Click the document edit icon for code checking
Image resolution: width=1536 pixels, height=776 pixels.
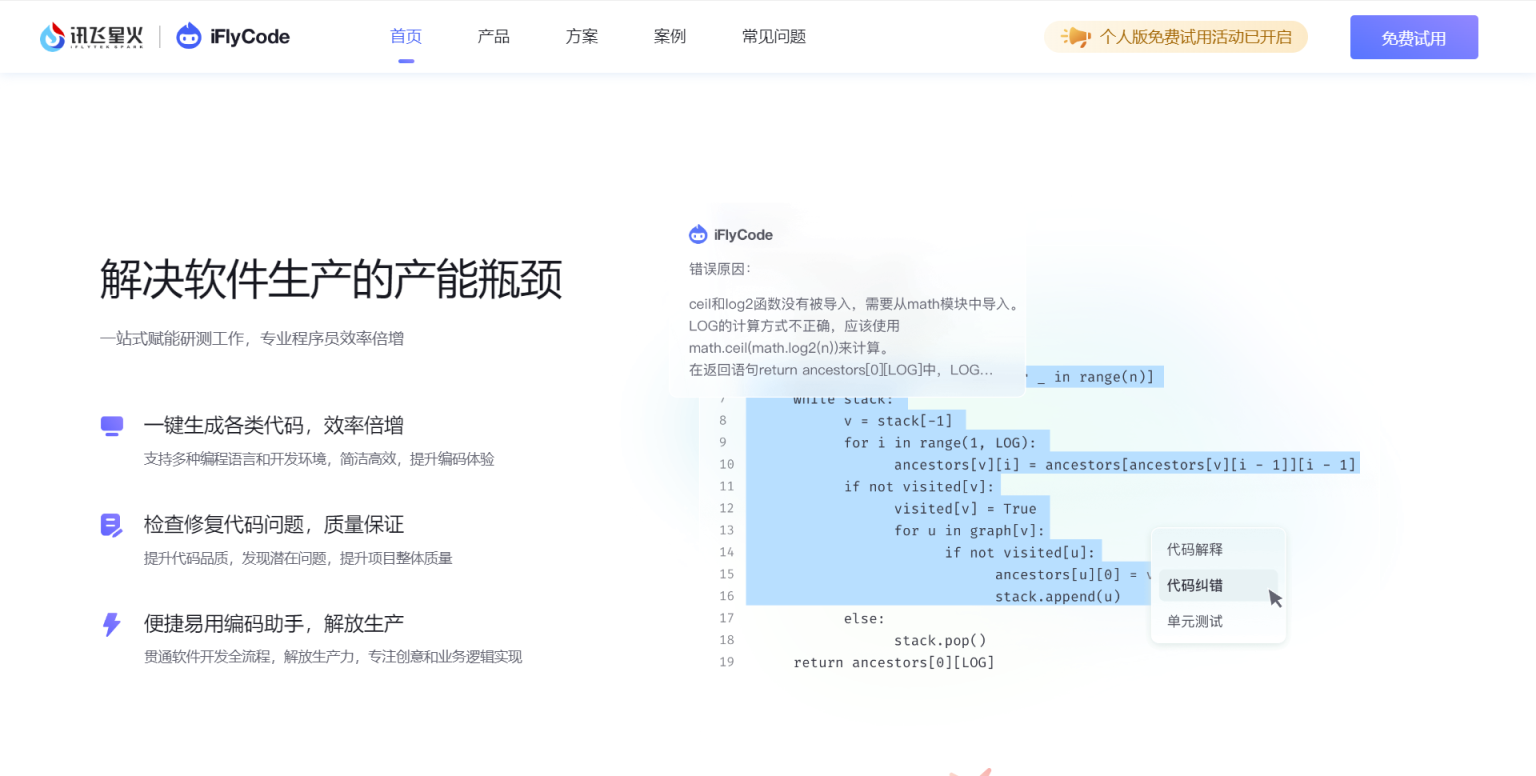111,525
